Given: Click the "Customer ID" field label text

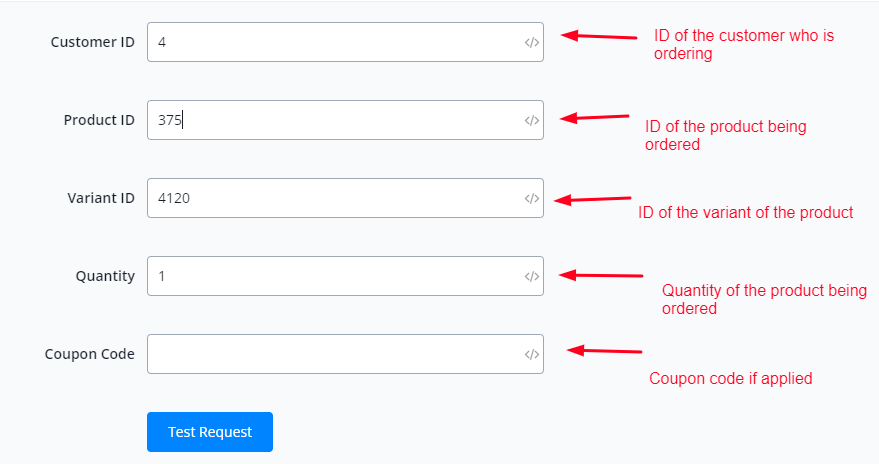Looking at the screenshot, I should point(92,42).
